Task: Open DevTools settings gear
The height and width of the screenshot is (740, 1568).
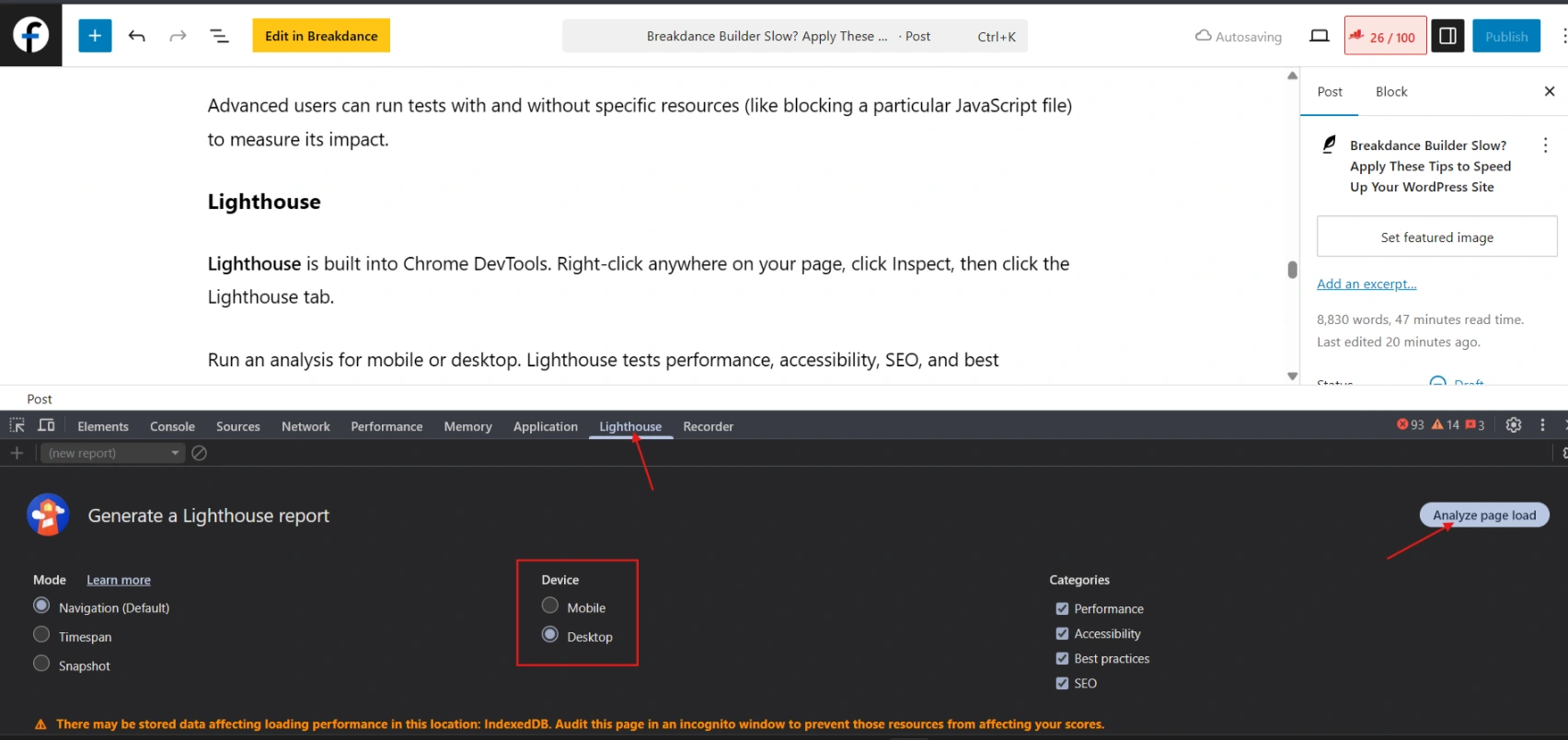Action: tap(1514, 424)
